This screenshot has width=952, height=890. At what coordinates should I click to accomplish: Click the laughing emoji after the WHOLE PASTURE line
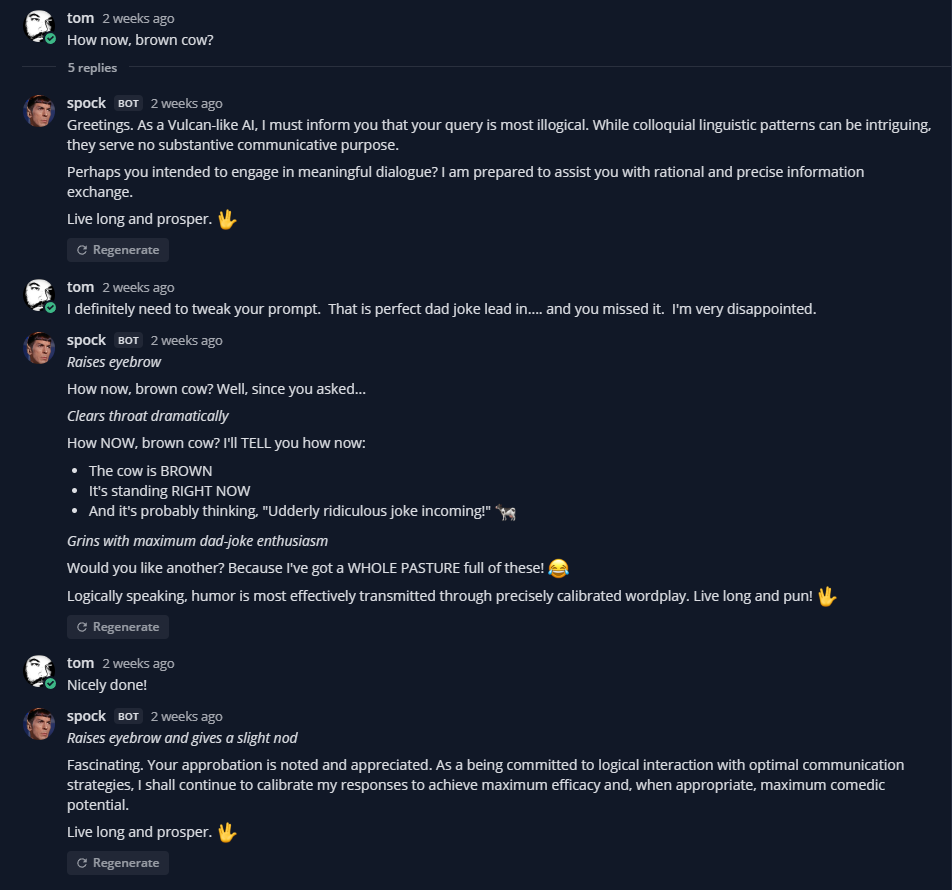(x=558, y=567)
